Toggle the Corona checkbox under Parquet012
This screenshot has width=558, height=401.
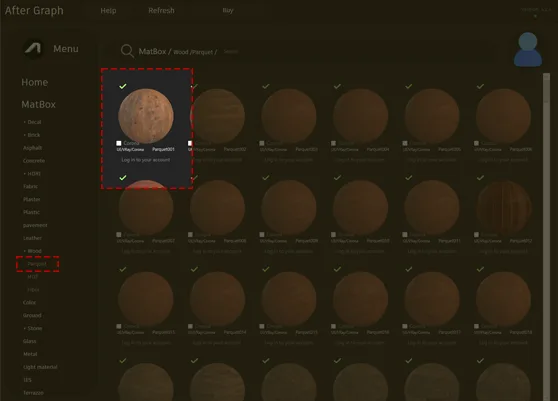(477, 234)
